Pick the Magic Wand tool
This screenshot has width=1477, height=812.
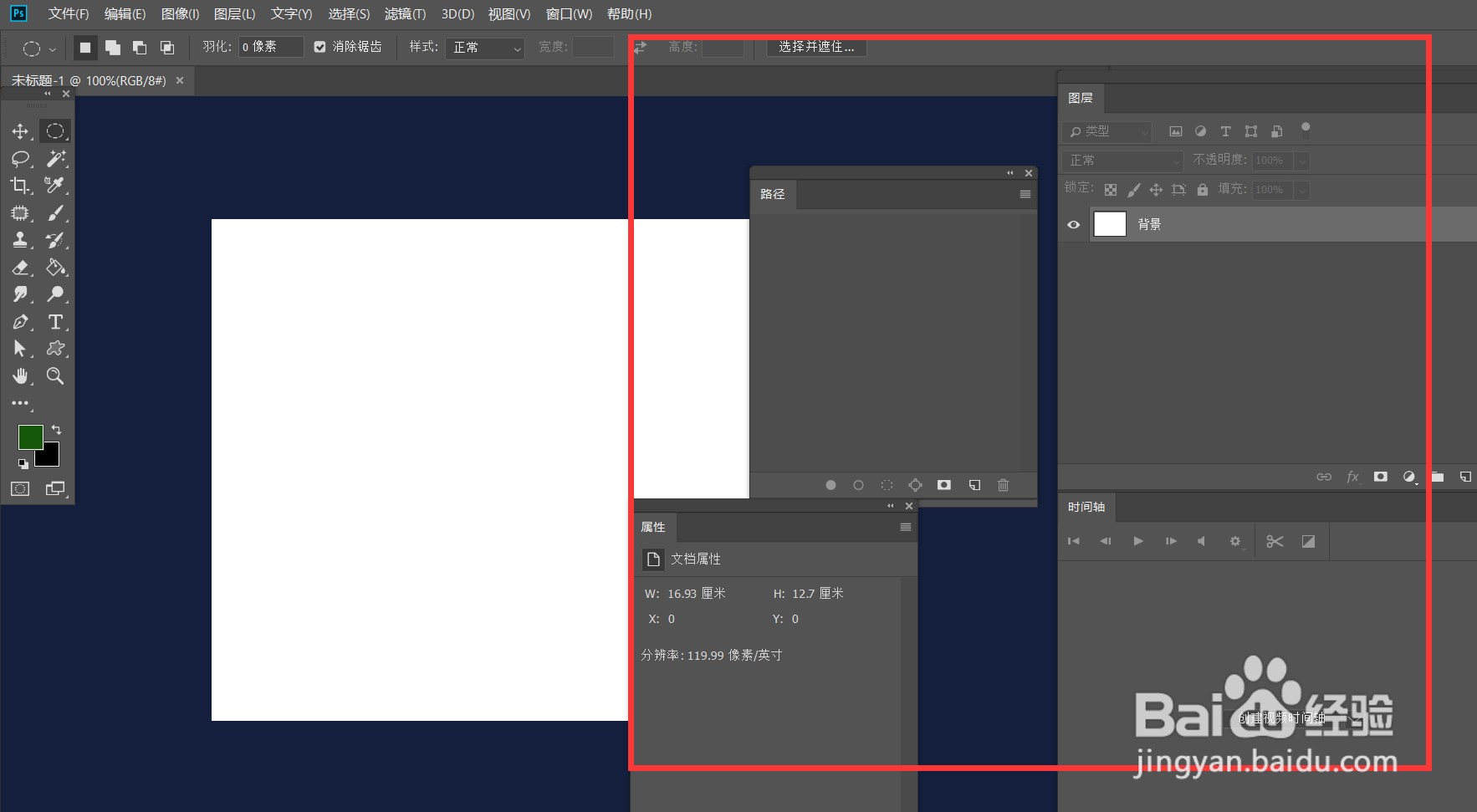[55, 158]
